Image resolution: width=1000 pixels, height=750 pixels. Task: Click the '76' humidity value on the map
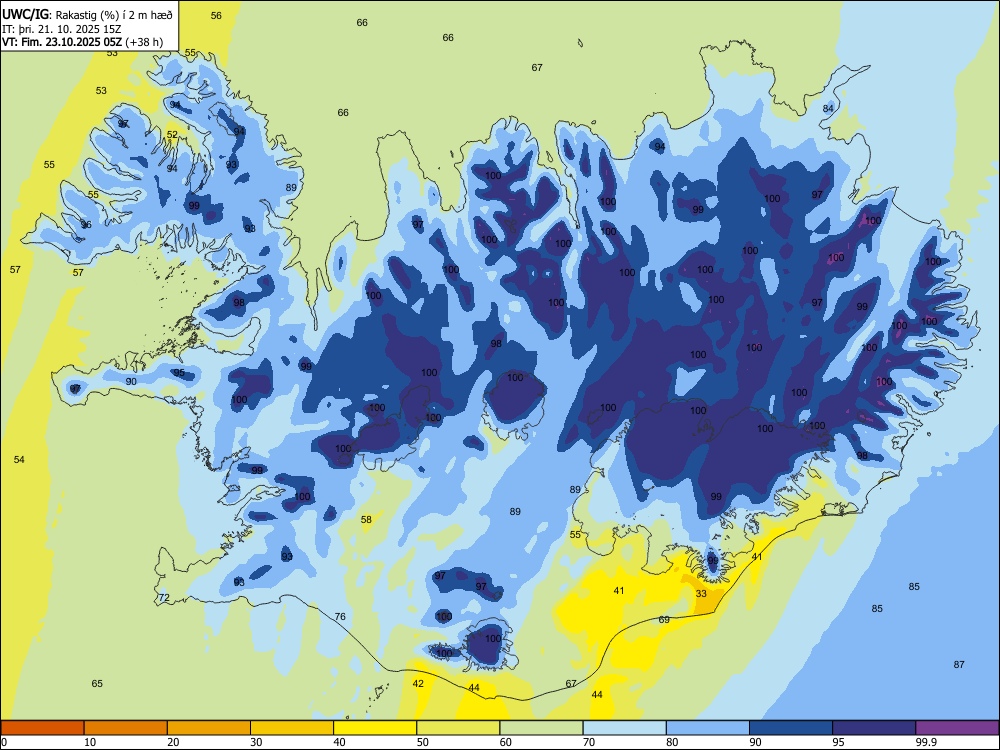tap(340, 617)
